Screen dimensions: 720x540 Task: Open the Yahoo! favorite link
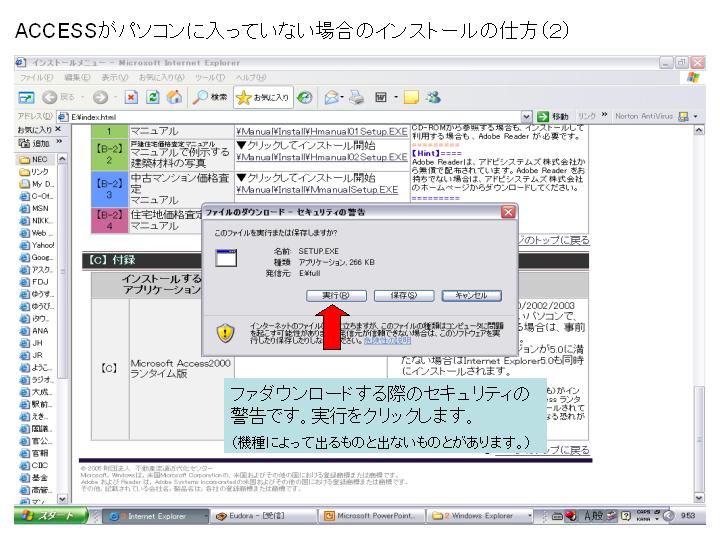coord(37,245)
